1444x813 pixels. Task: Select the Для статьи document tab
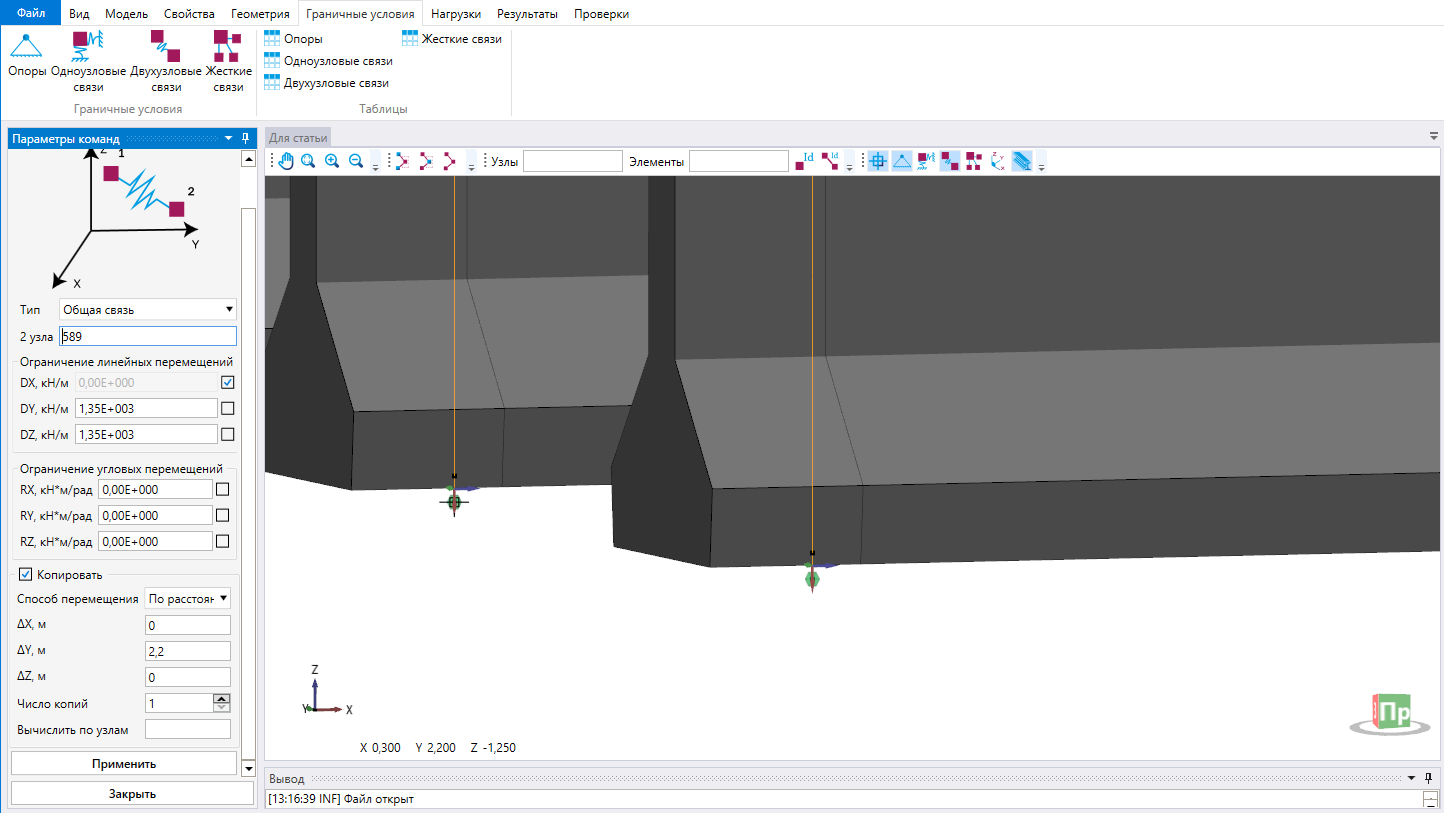(298, 138)
